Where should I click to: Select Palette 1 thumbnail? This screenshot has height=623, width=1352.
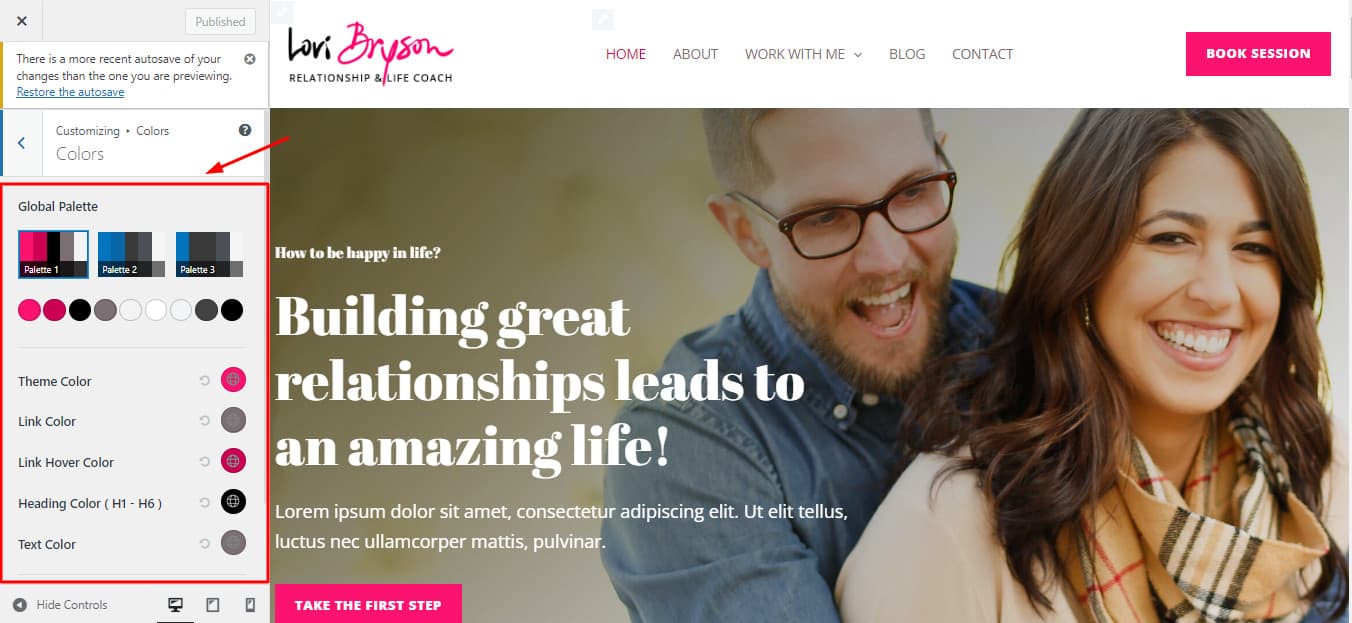click(x=53, y=254)
